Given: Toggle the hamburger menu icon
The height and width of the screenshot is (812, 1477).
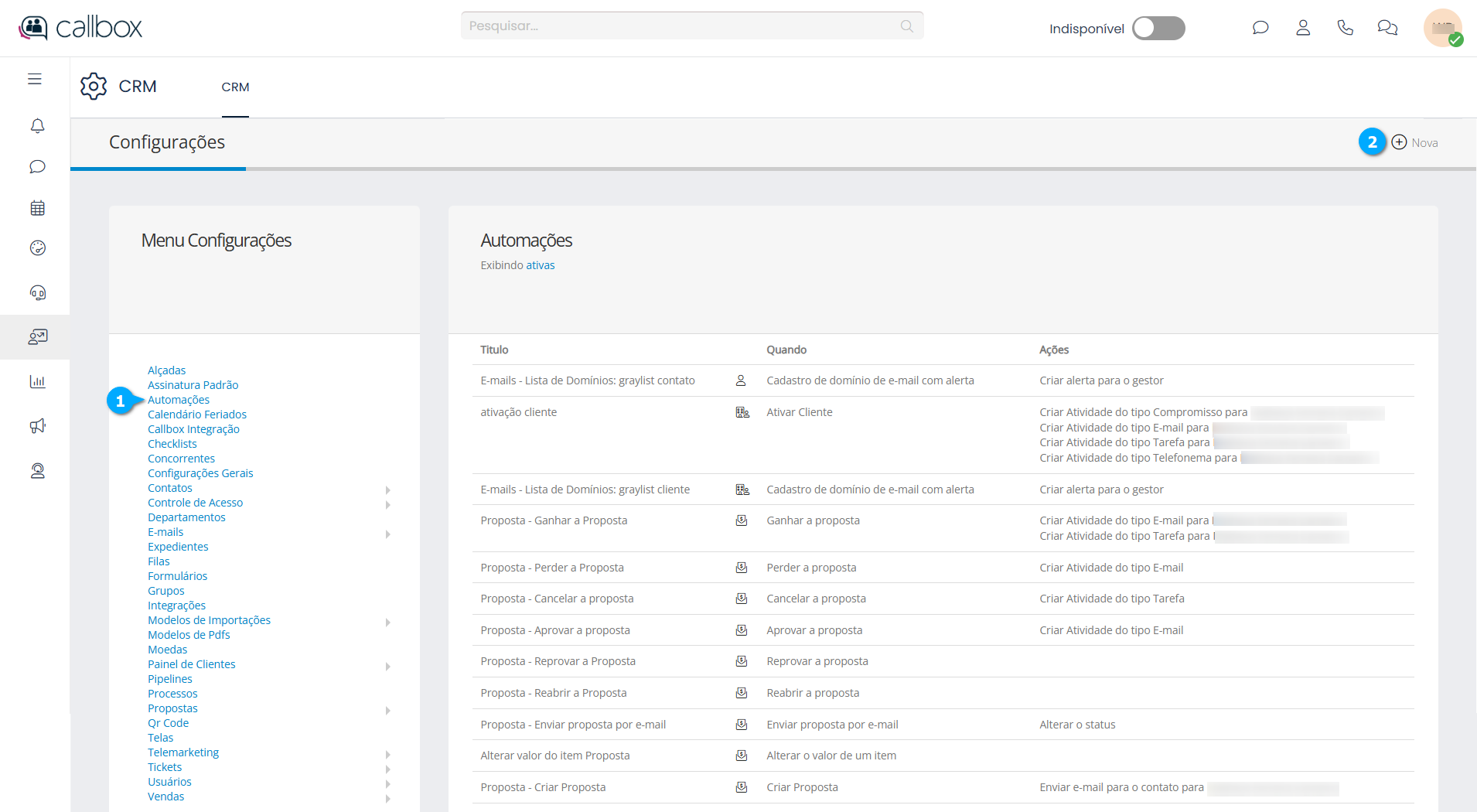Looking at the screenshot, I should point(35,79).
